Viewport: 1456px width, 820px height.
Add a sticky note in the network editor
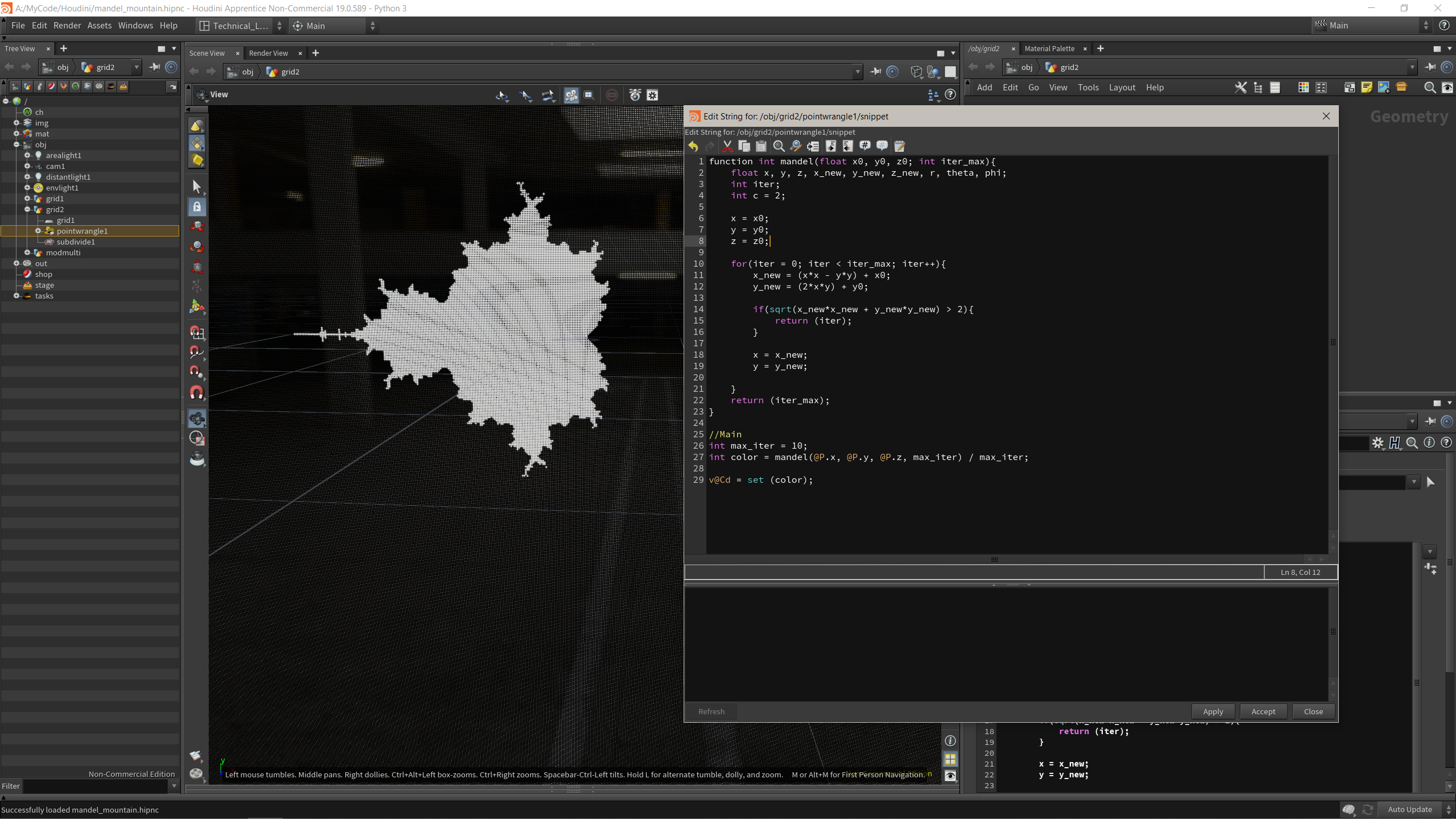click(x=1367, y=88)
